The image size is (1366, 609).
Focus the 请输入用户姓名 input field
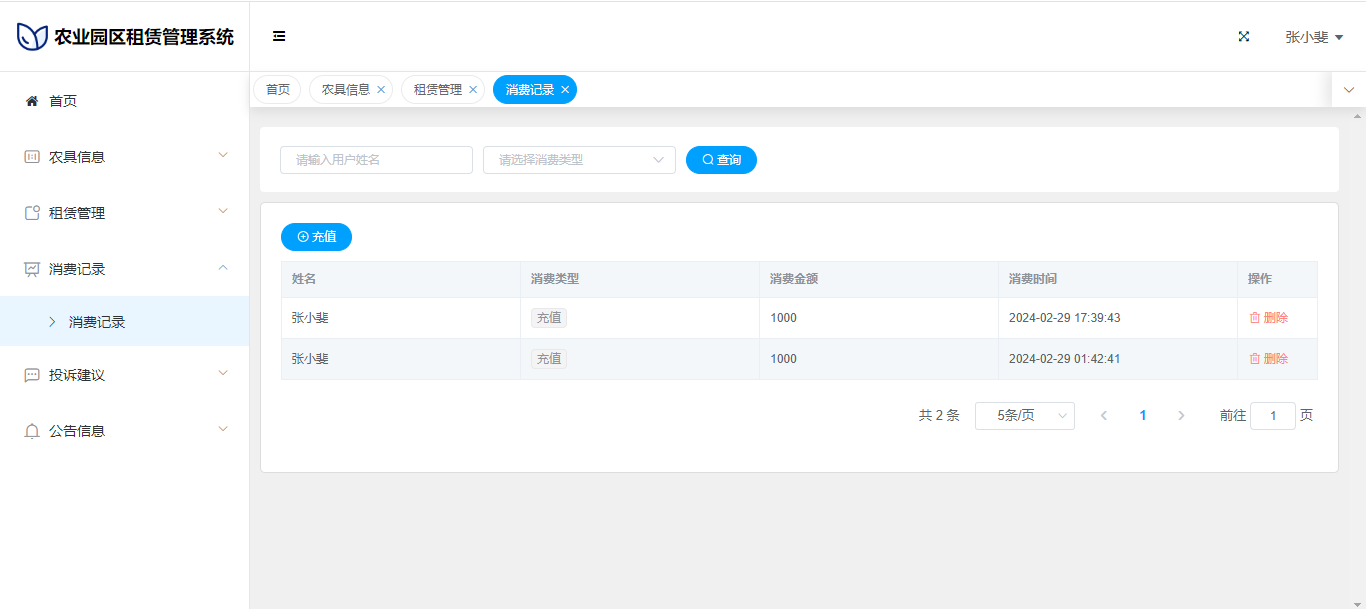376,160
